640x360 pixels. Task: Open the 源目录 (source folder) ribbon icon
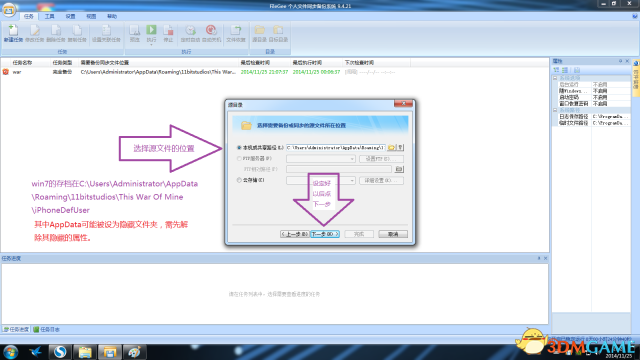pos(259,33)
